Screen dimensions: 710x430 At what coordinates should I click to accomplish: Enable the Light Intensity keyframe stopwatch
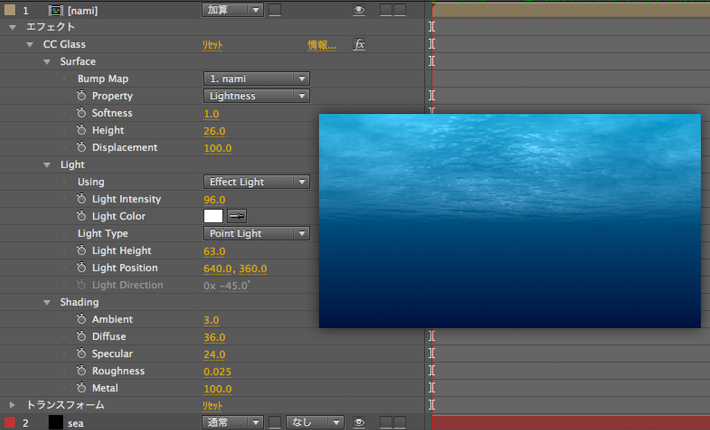tap(82, 200)
